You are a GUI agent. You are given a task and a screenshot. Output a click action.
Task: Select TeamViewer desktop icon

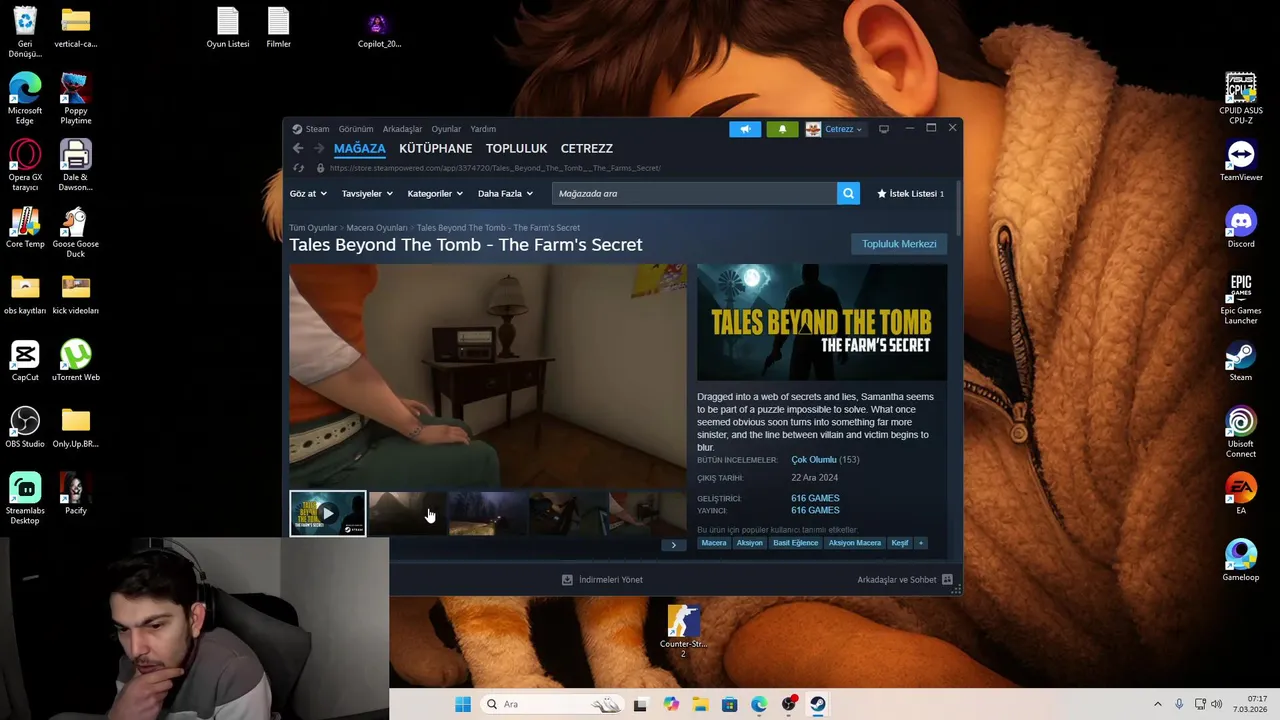tap(1241, 161)
